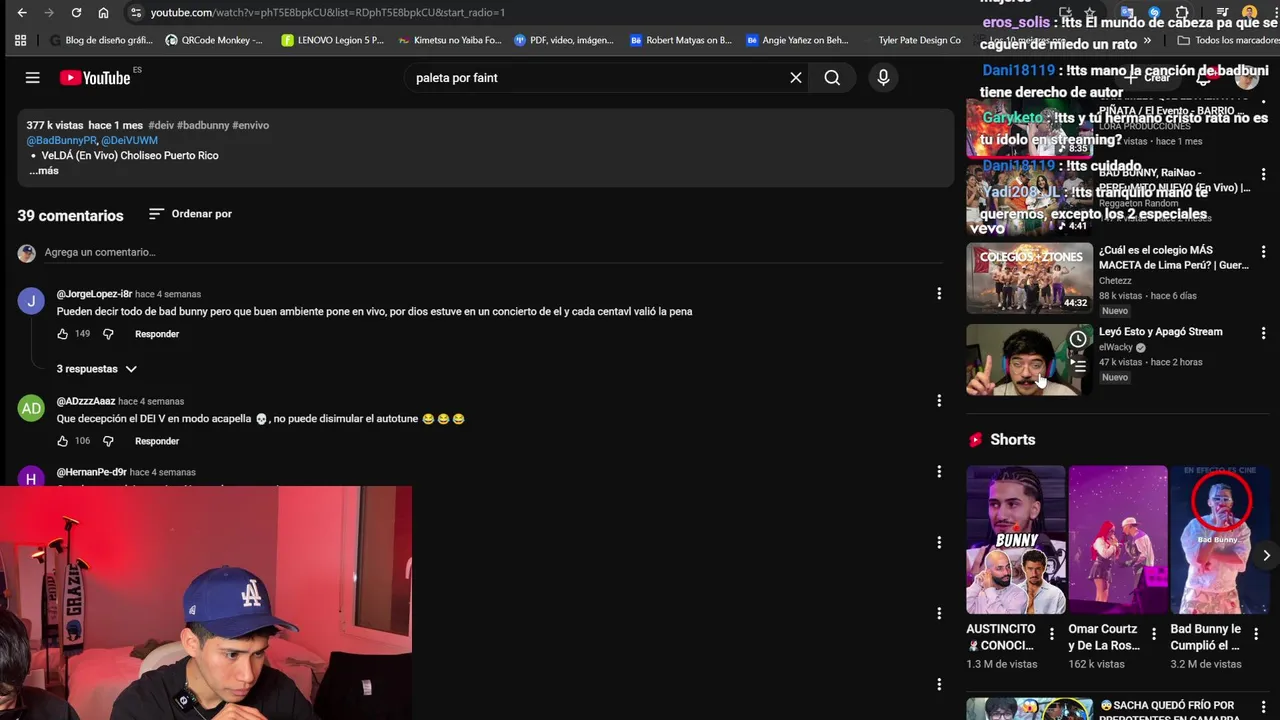Open options for AUSTINCITO short

[1051, 634]
